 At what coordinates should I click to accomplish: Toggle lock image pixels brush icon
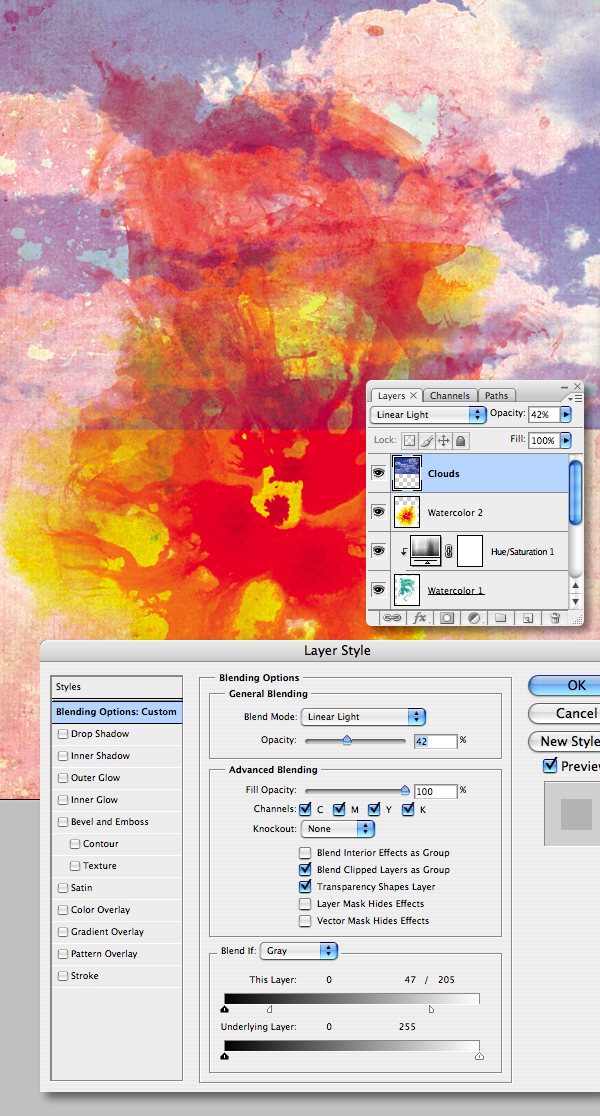(x=427, y=441)
